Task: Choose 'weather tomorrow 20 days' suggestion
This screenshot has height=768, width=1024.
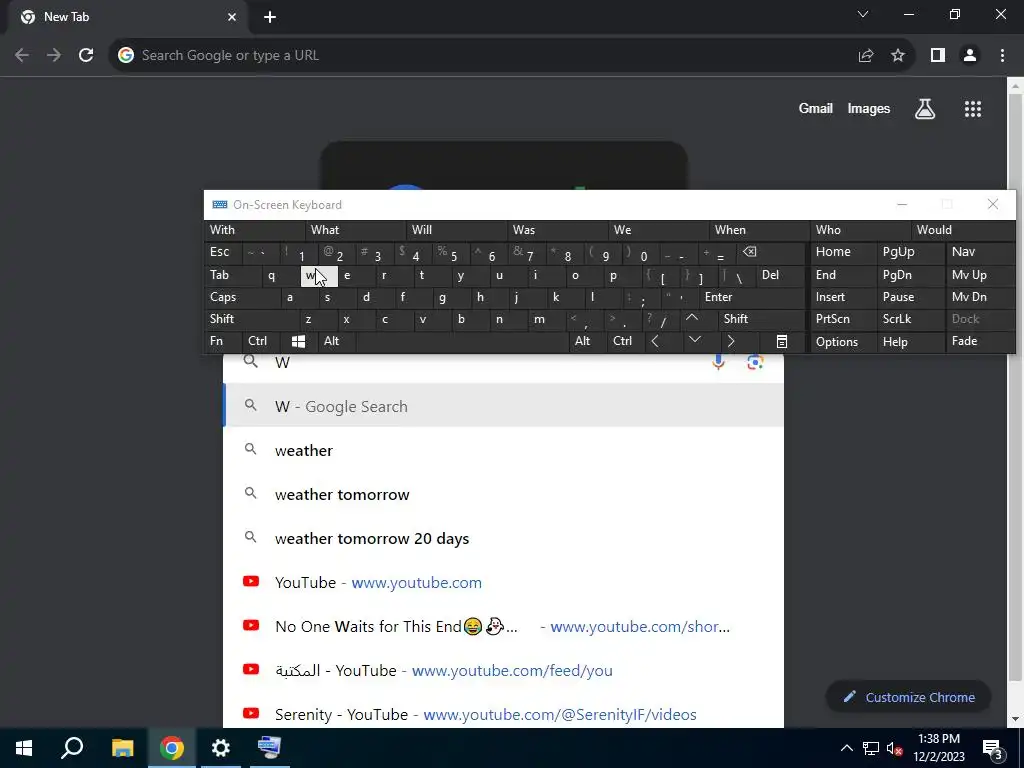Action: pyautogui.click(x=503, y=539)
